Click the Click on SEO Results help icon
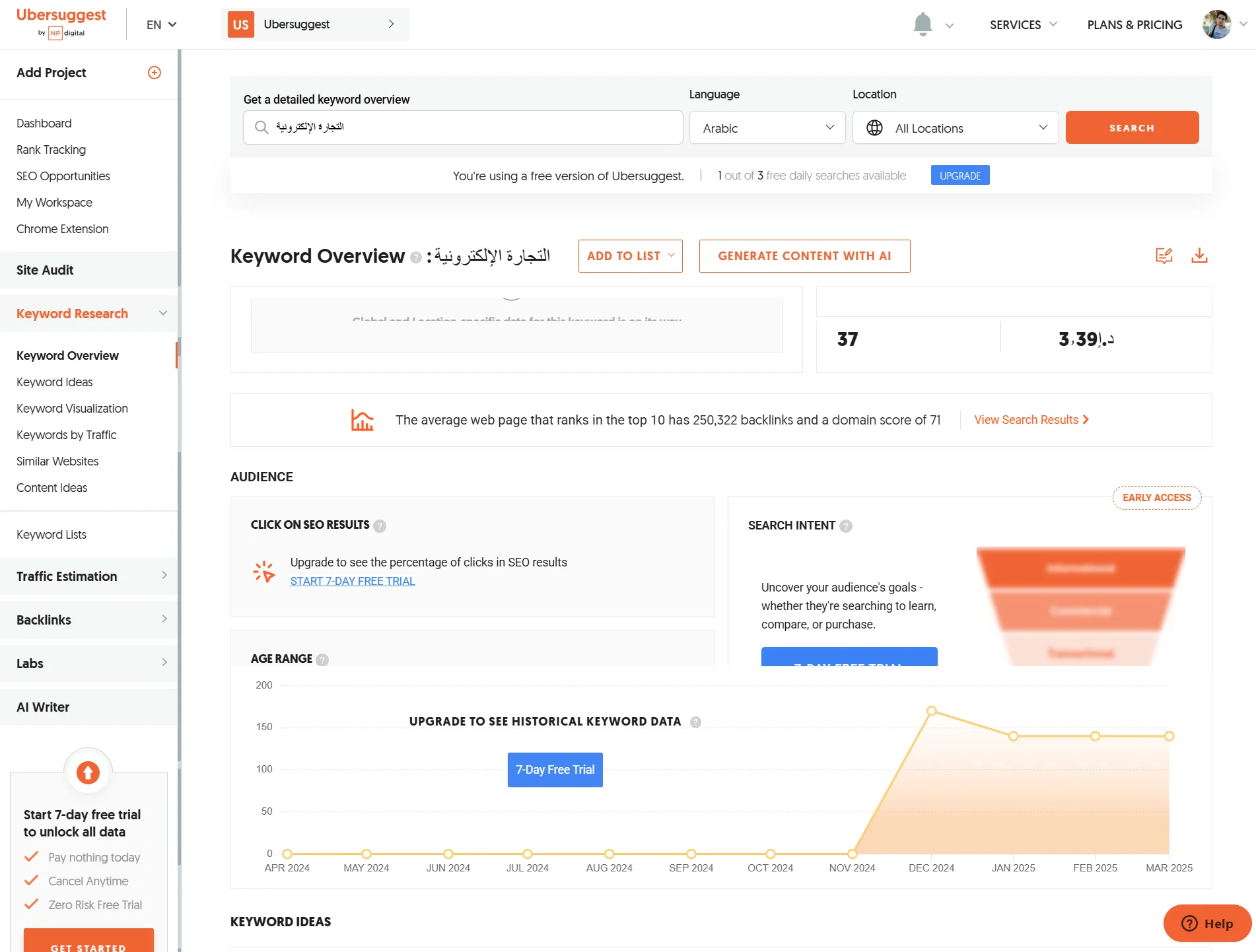Image resolution: width=1256 pixels, height=952 pixels. coord(380,526)
